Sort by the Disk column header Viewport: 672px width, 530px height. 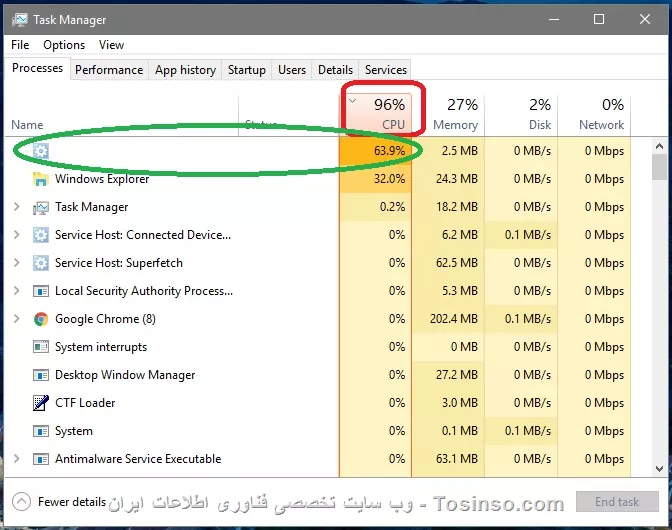pos(521,115)
